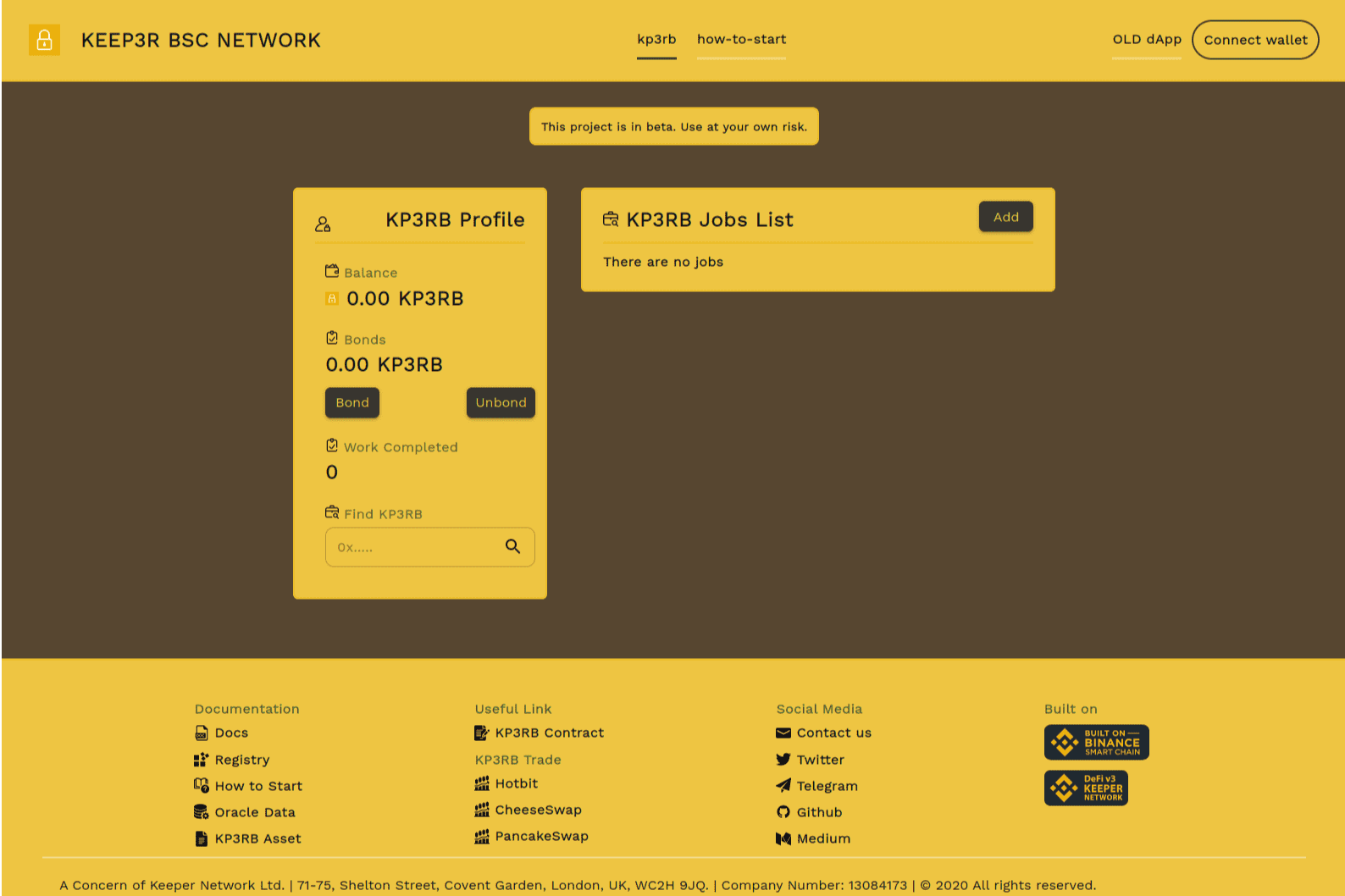Open the KP3RB Contract link

coord(550,733)
